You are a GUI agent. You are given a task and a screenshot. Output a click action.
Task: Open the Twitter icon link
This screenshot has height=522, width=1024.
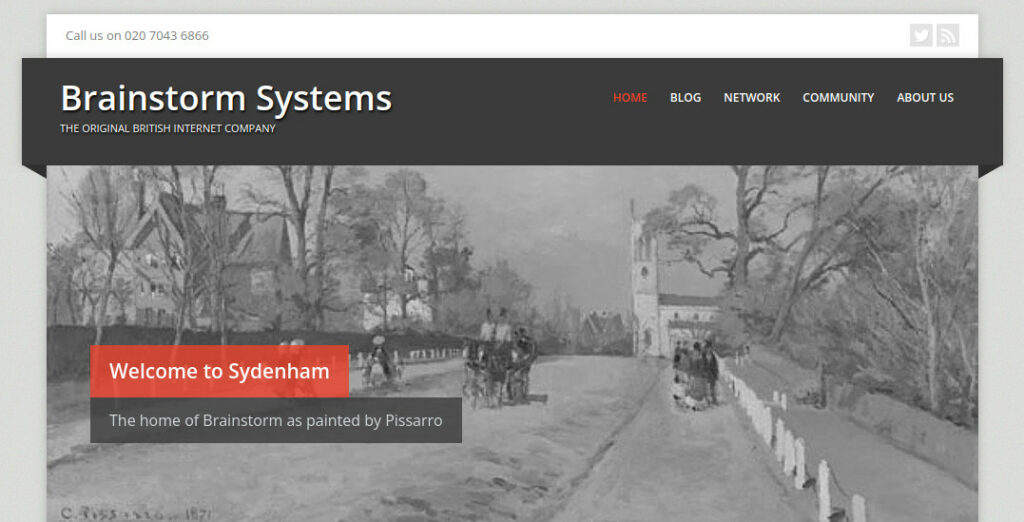(921, 35)
